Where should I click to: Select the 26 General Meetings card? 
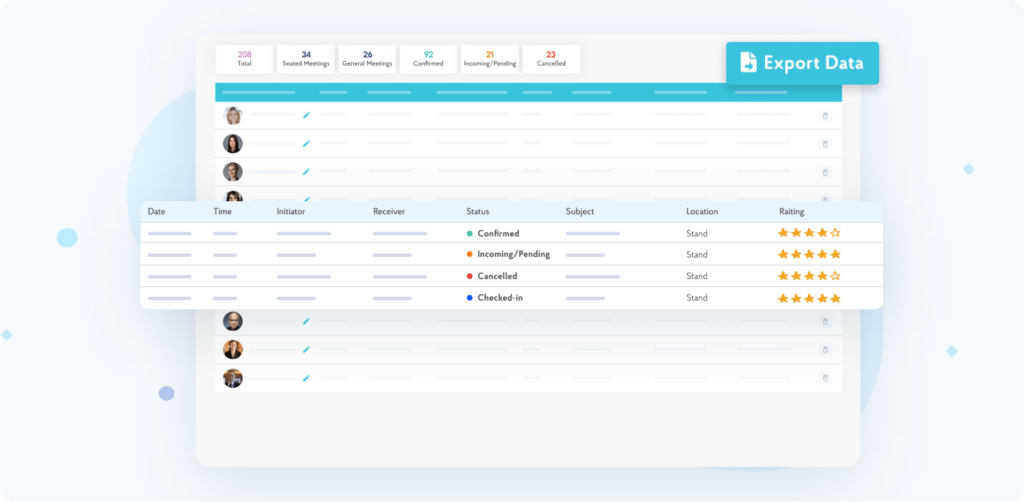(x=367, y=59)
